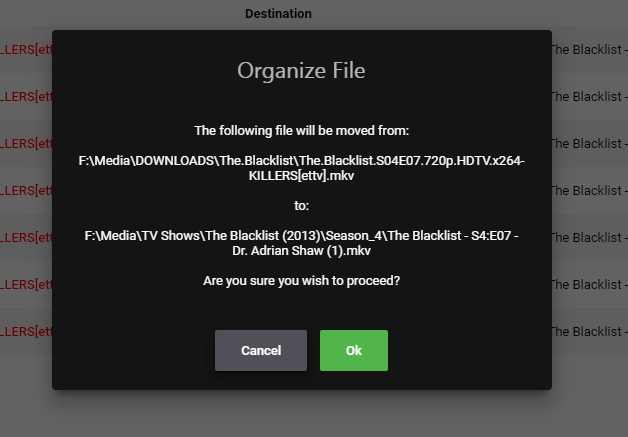Screen dimensions: 628x437
Task: Select first row's red source filename at left
Action: pos(25,50)
